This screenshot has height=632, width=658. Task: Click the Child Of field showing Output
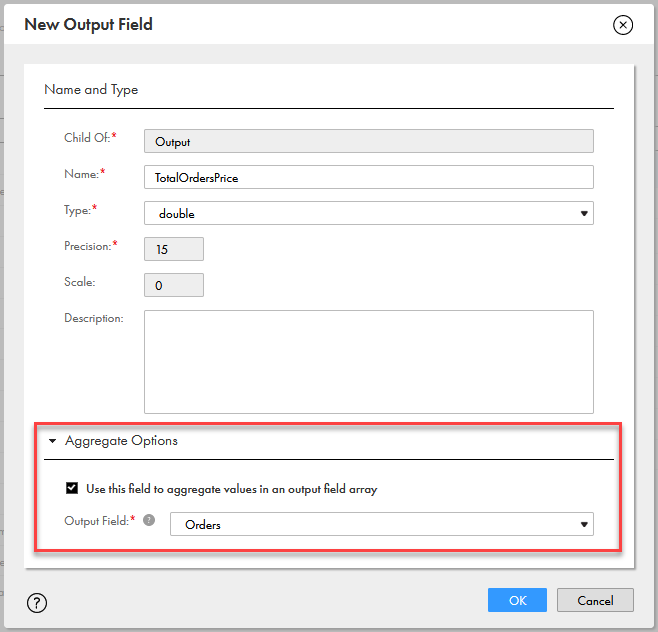[368, 141]
